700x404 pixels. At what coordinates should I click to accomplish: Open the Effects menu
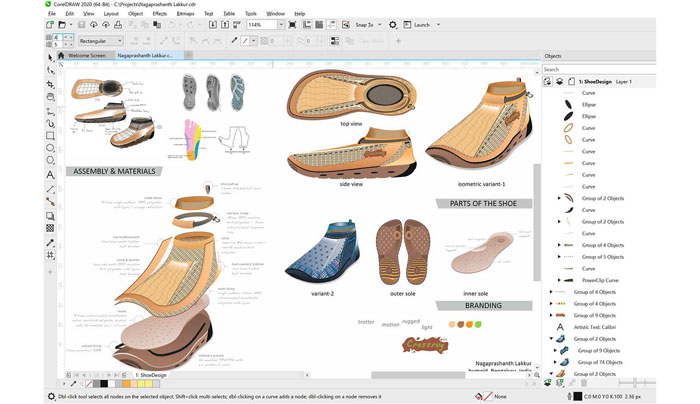(158, 13)
